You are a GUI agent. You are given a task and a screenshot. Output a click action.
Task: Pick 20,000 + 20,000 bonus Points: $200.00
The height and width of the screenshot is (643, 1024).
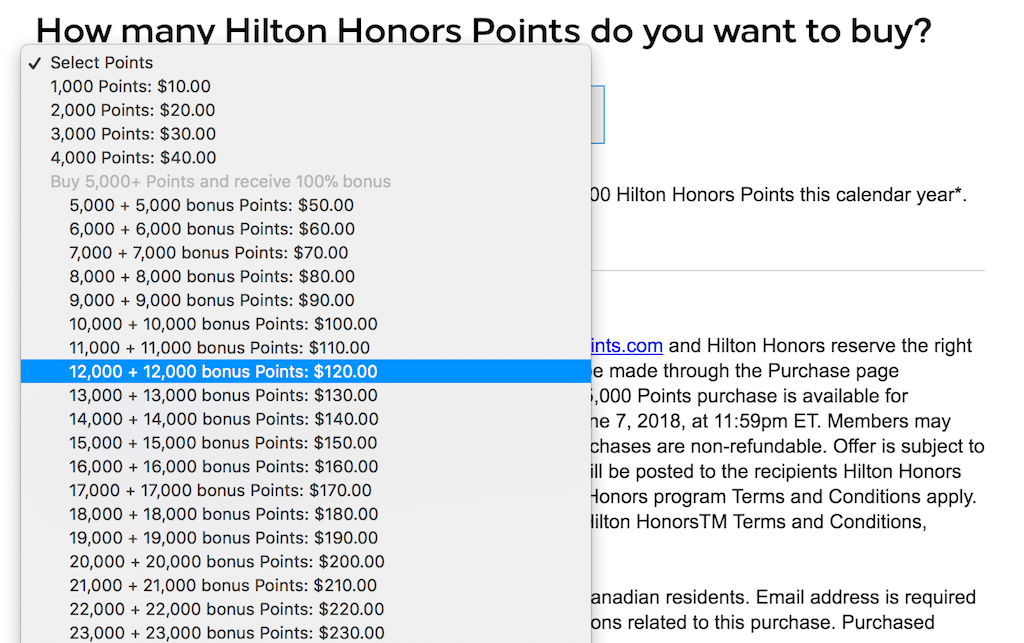[227, 562]
